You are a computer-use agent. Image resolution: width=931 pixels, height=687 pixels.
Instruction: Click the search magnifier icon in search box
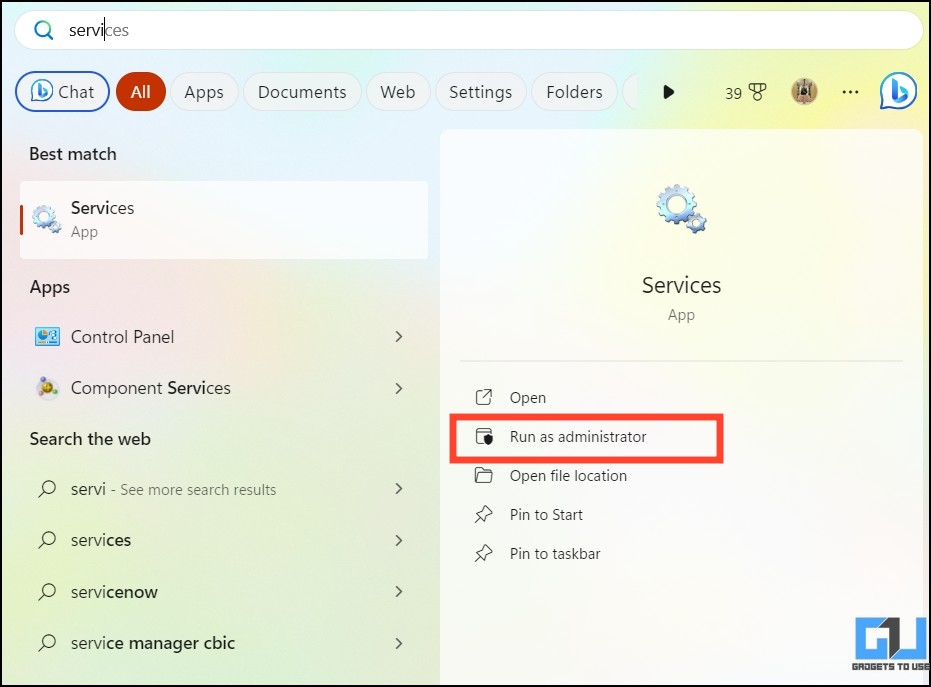(x=43, y=30)
